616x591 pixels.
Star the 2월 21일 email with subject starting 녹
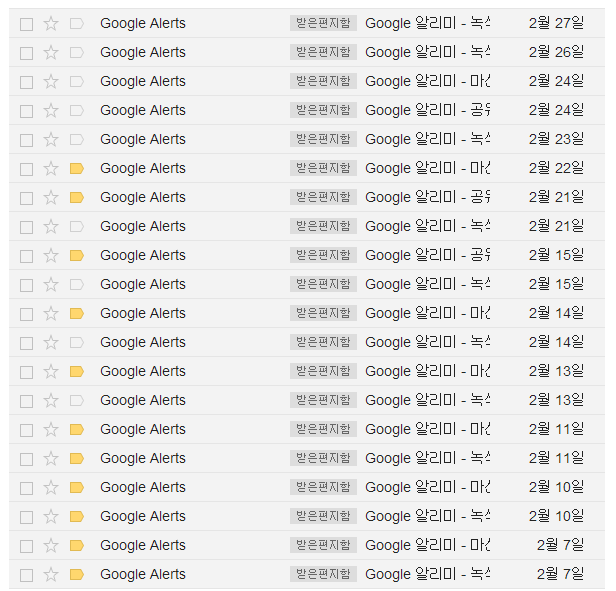pos(51,227)
